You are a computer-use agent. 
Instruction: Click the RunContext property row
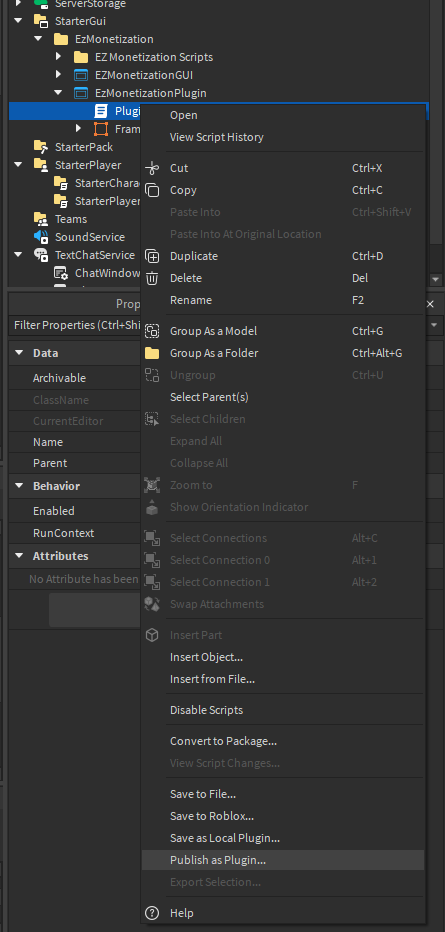(x=75, y=533)
